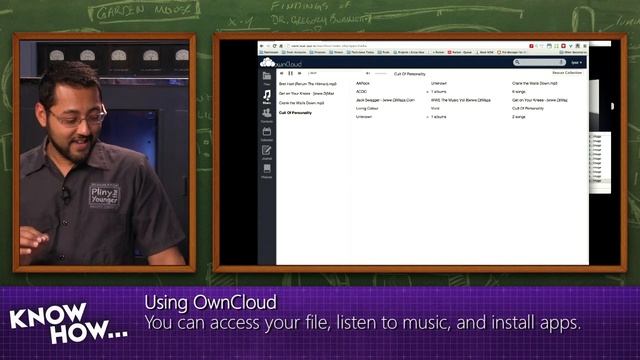This screenshot has height=360, width=640.
Task: Select Crank the Walls Down.mp3 in playlist
Action: coord(302,103)
